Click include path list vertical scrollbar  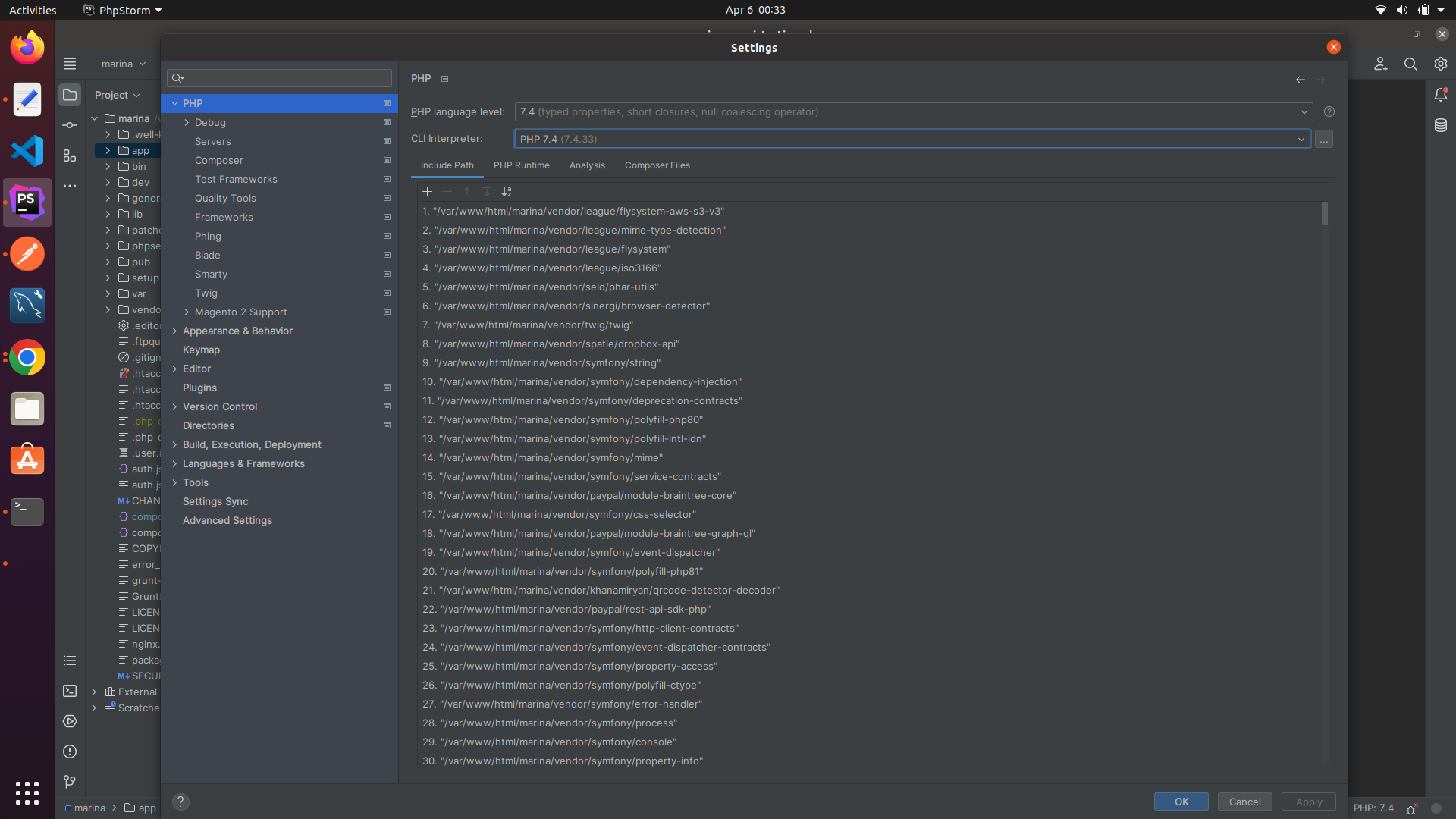(1325, 214)
